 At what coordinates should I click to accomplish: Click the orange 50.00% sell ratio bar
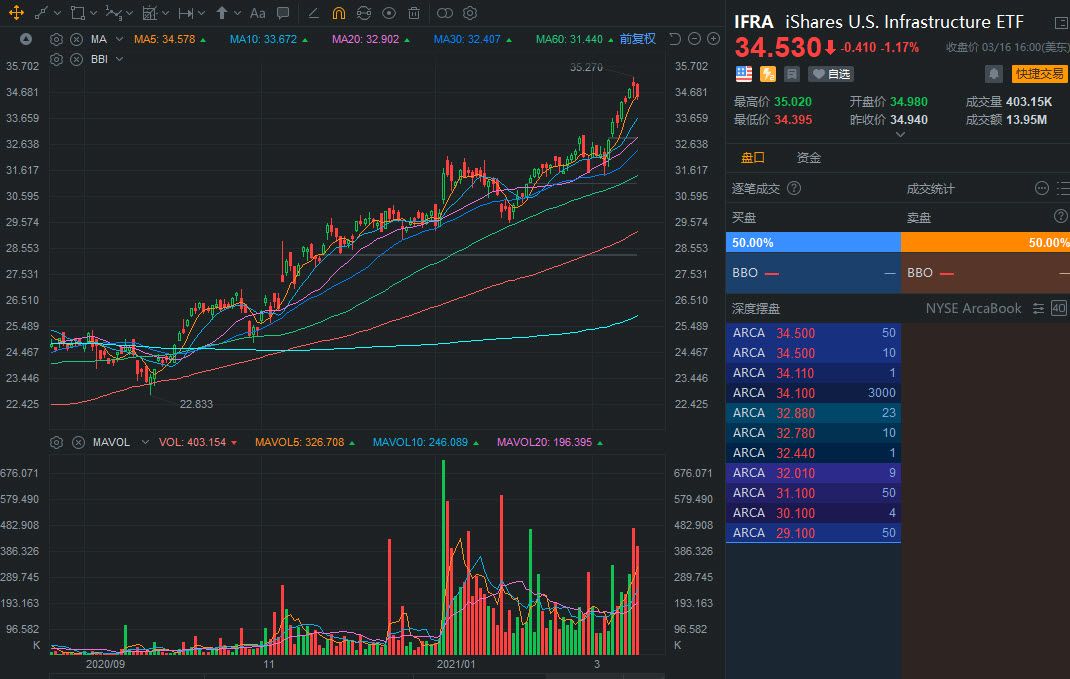click(985, 242)
